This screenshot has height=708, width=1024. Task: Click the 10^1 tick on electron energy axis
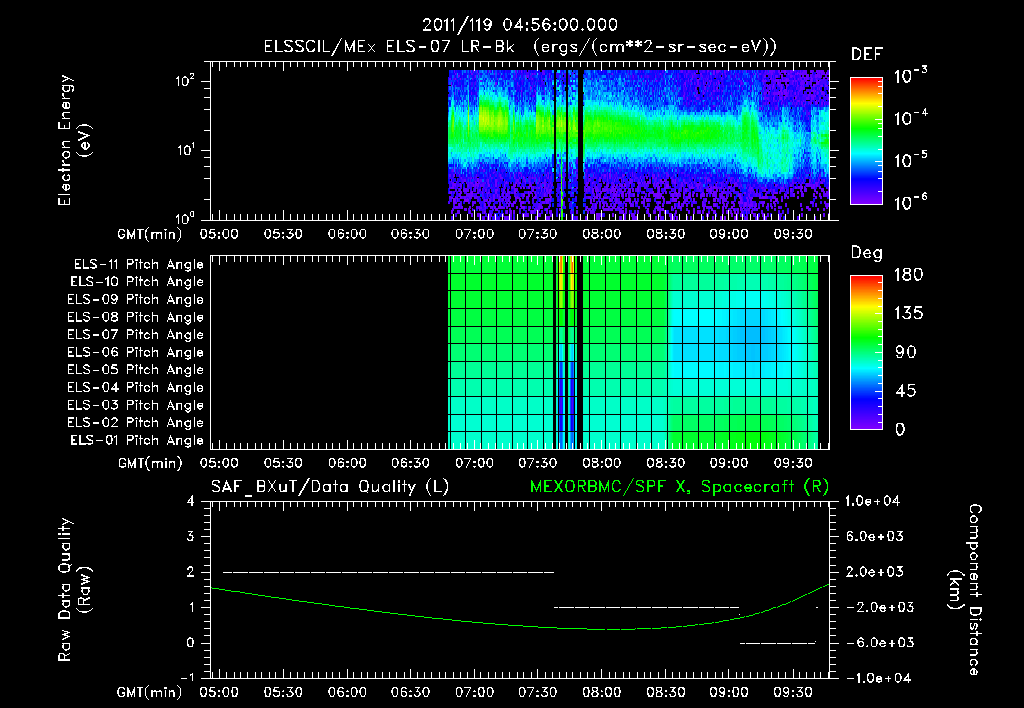(185, 150)
